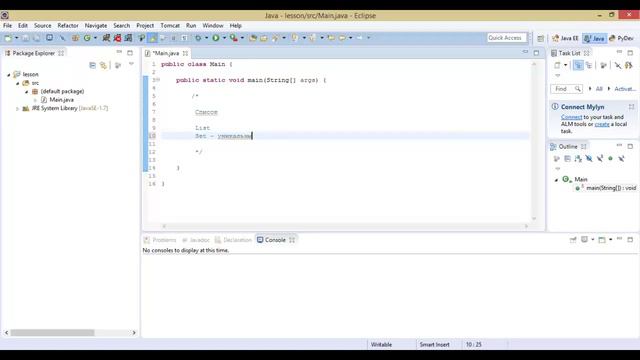The width and height of the screenshot is (640, 360).
Task: Click the Activate task link in Task List
Action: 625,89
